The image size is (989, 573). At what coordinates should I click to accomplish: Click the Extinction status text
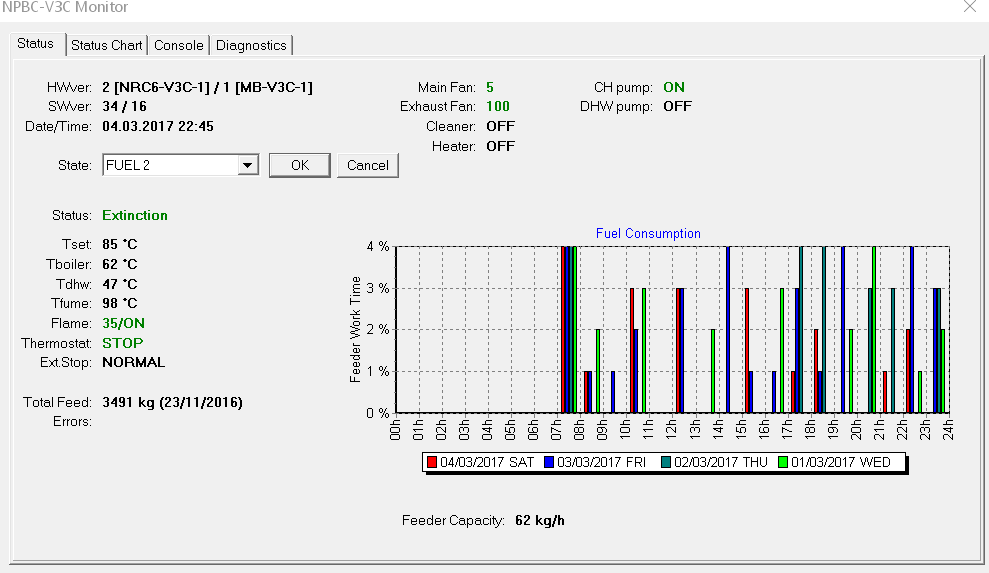[x=135, y=215]
